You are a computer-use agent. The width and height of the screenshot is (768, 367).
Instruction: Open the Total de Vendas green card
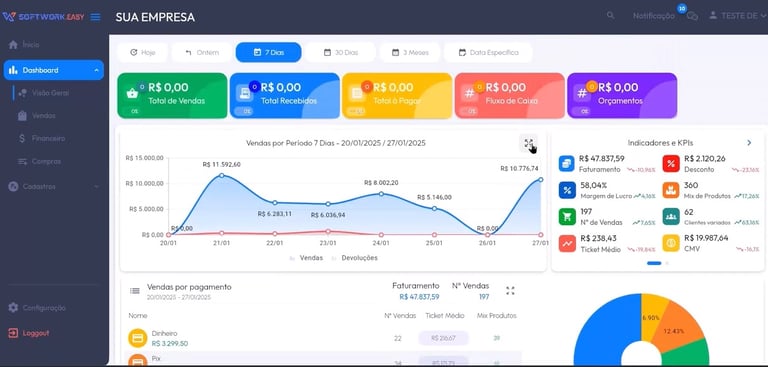(172, 96)
